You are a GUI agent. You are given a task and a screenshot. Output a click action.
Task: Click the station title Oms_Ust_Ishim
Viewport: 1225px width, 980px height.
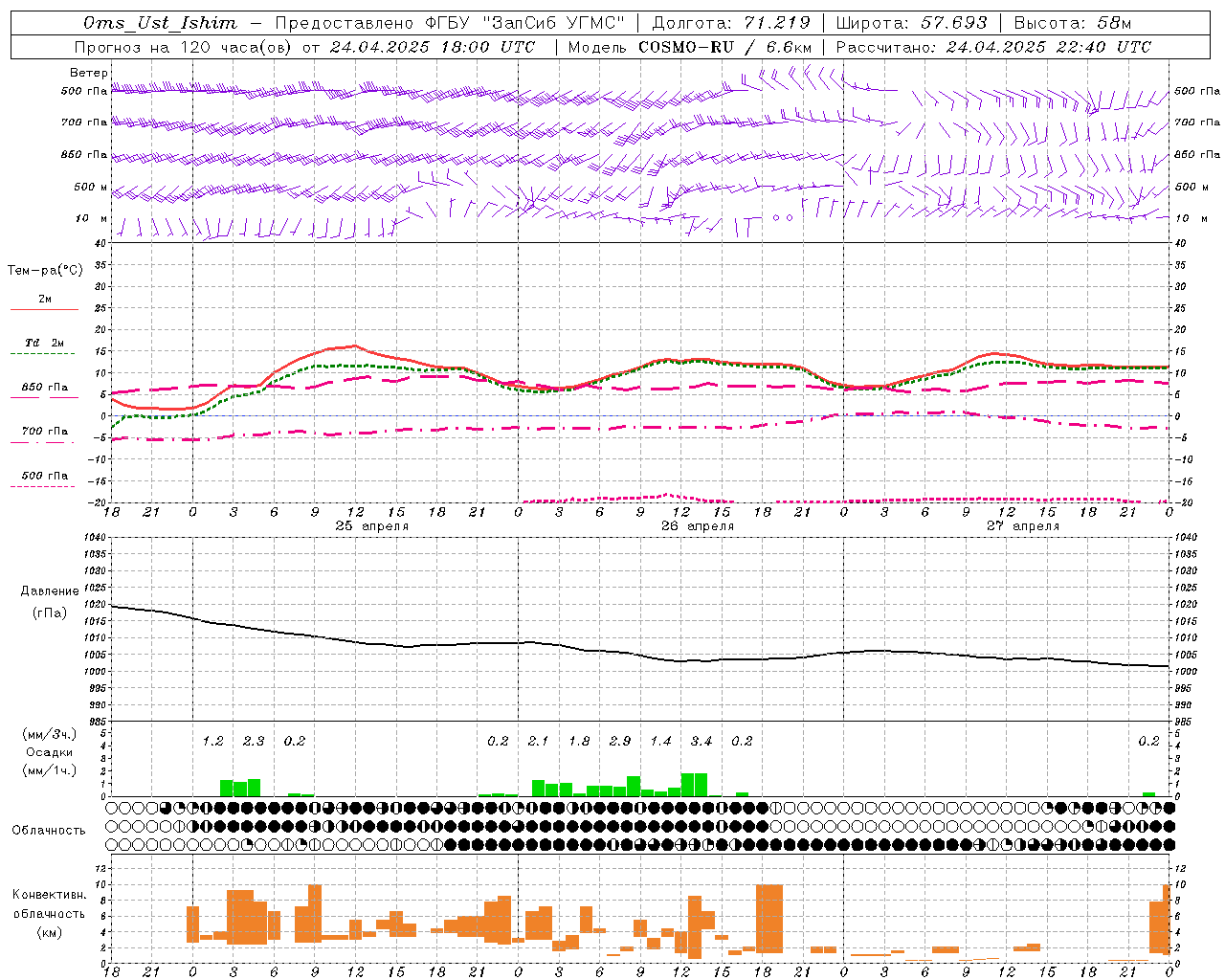(x=159, y=23)
